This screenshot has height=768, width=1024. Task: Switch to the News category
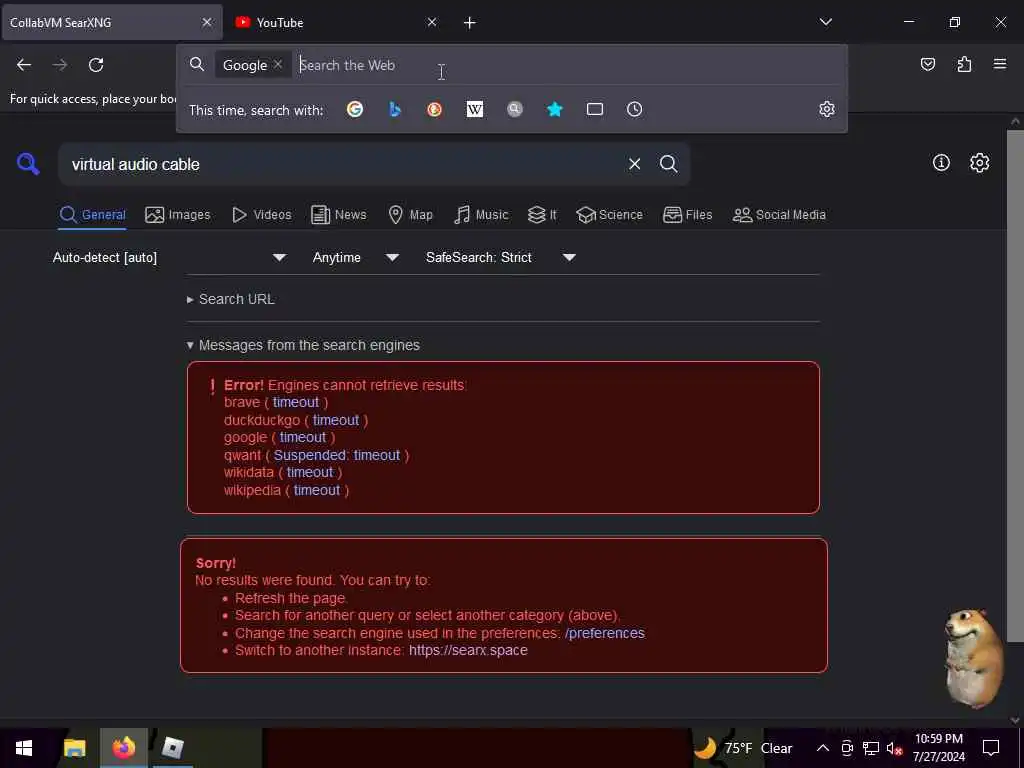(339, 215)
